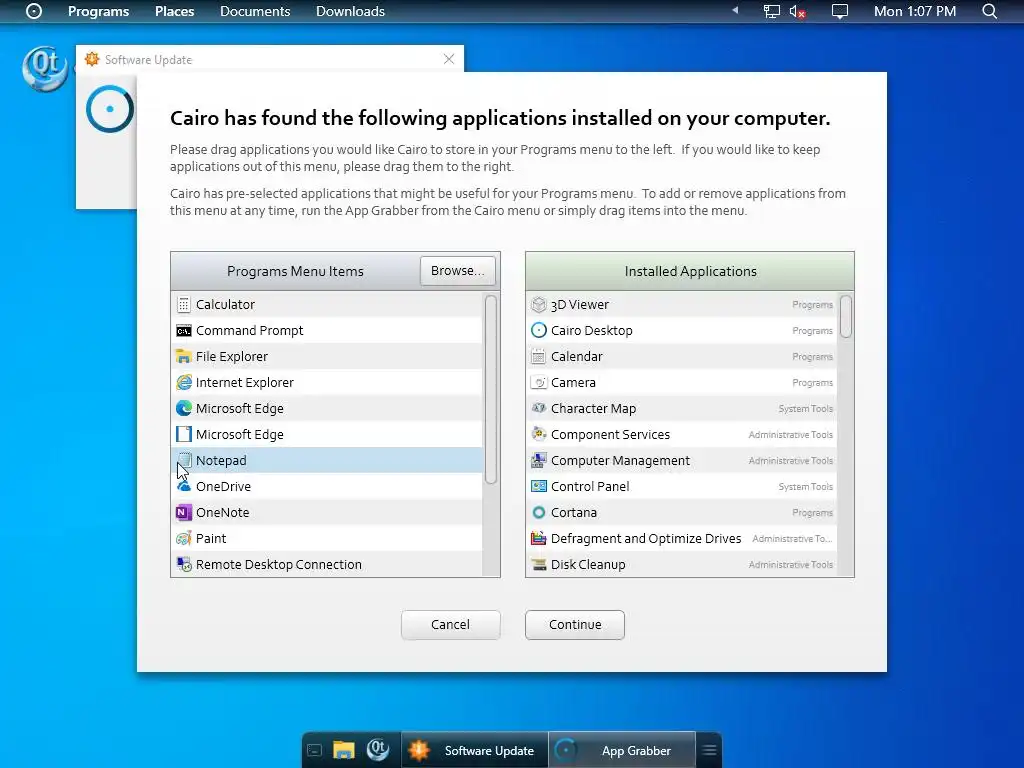The height and width of the screenshot is (768, 1024).
Task: Click the Installed Applications scrollbar thumb
Action: pos(845,317)
